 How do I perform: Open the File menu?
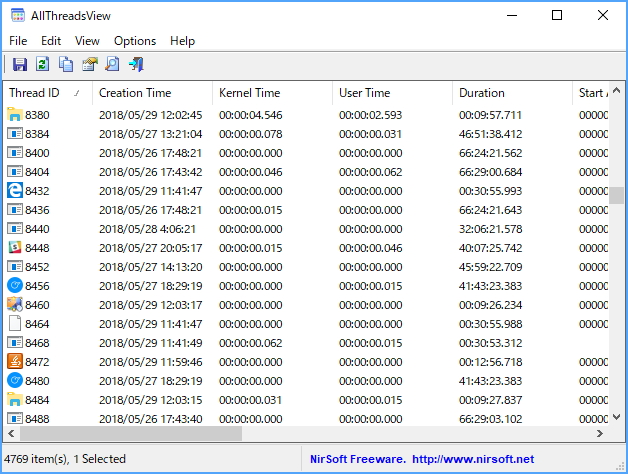pyautogui.click(x=18, y=41)
